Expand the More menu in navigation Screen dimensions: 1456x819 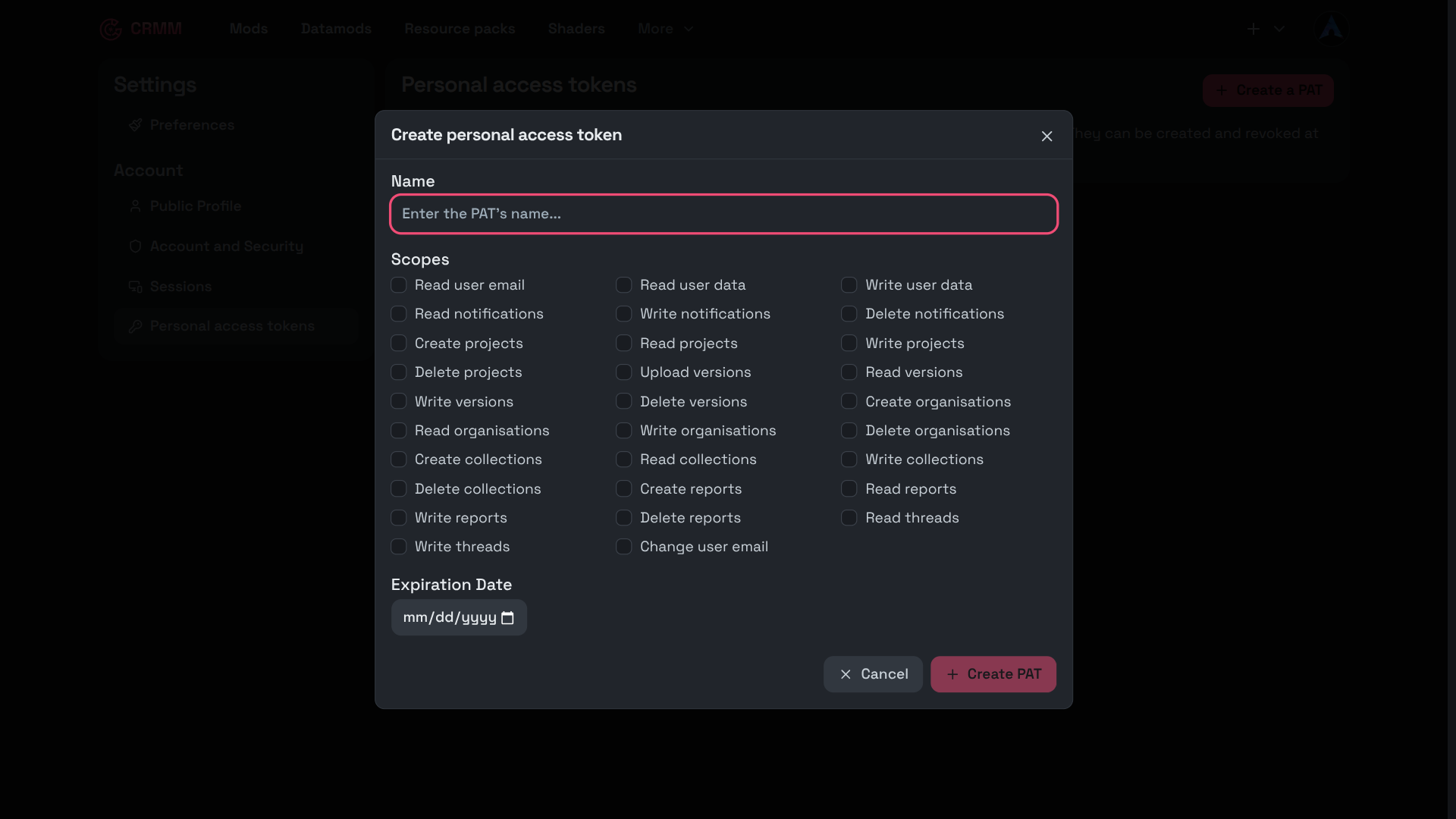click(x=666, y=29)
